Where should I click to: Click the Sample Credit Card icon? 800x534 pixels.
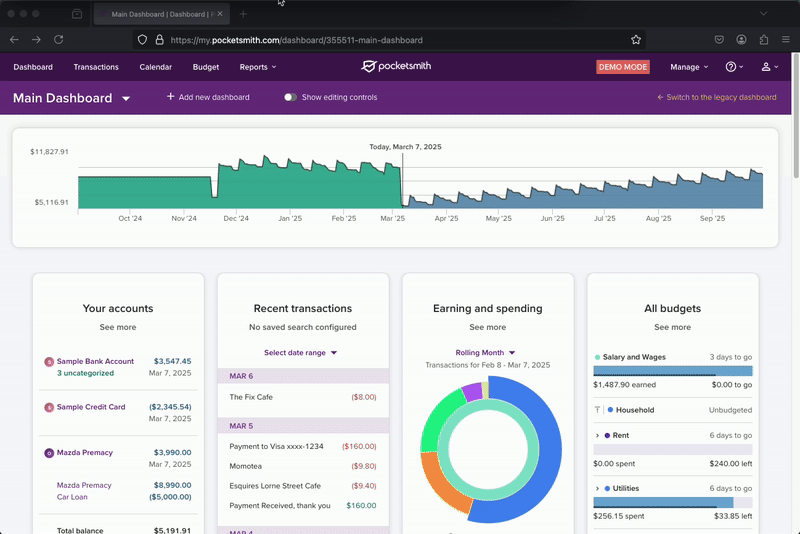tap(49, 408)
